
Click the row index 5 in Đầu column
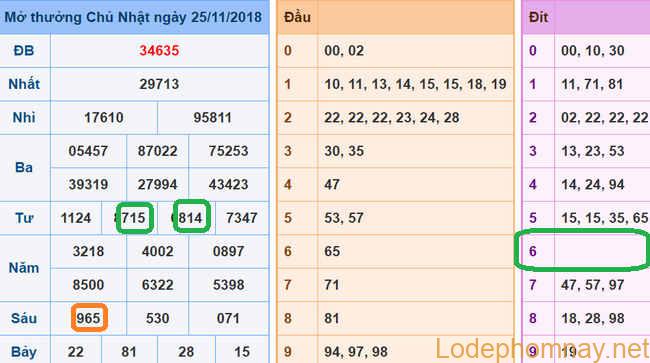point(288,218)
